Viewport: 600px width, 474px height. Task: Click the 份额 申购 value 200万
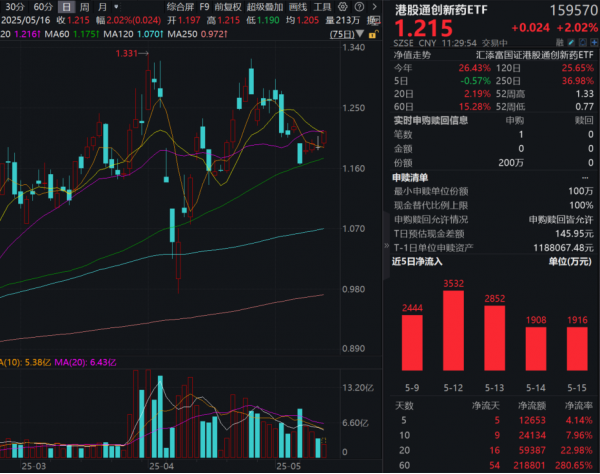click(511, 163)
